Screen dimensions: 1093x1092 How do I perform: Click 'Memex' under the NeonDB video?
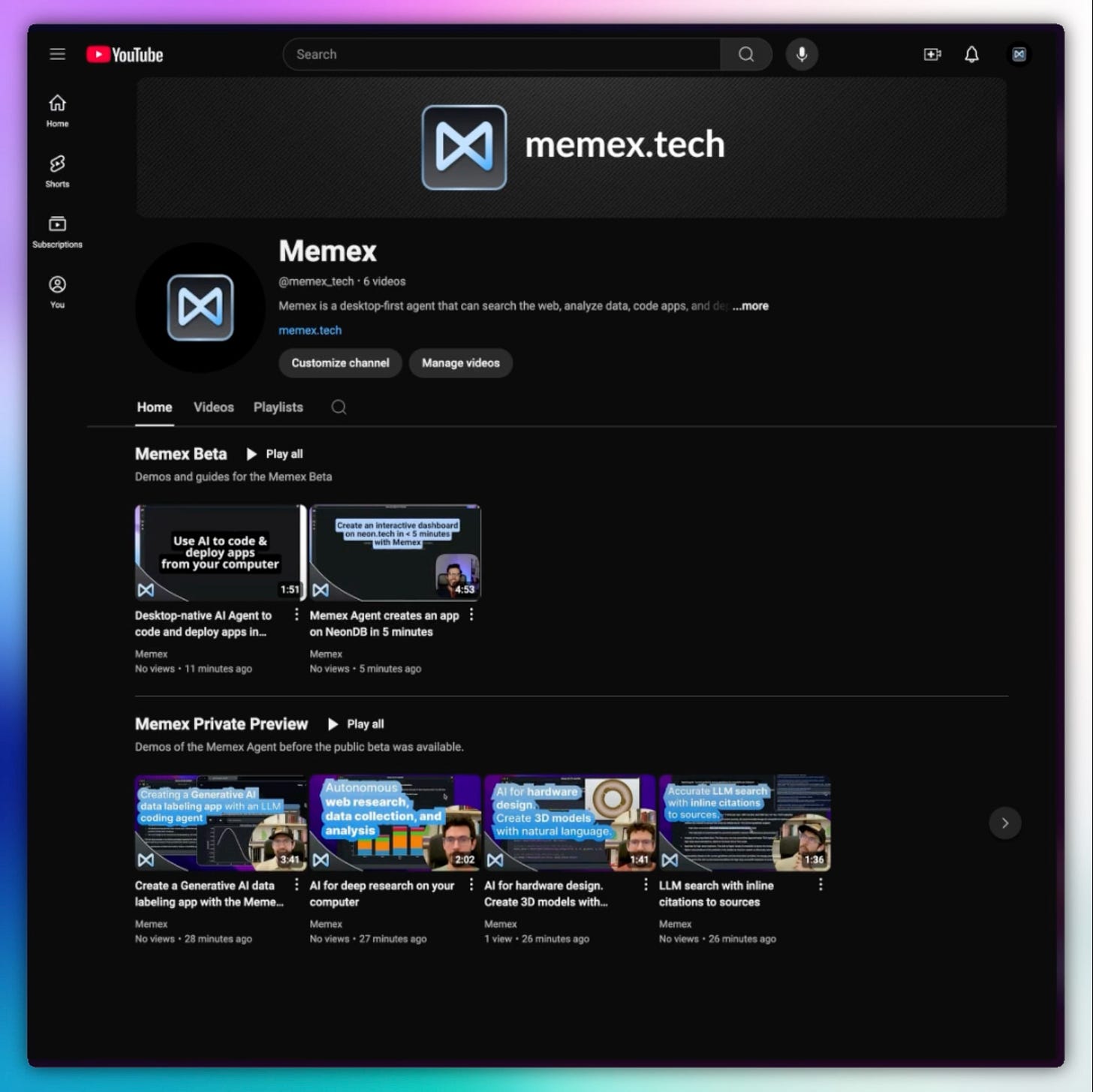pos(326,654)
